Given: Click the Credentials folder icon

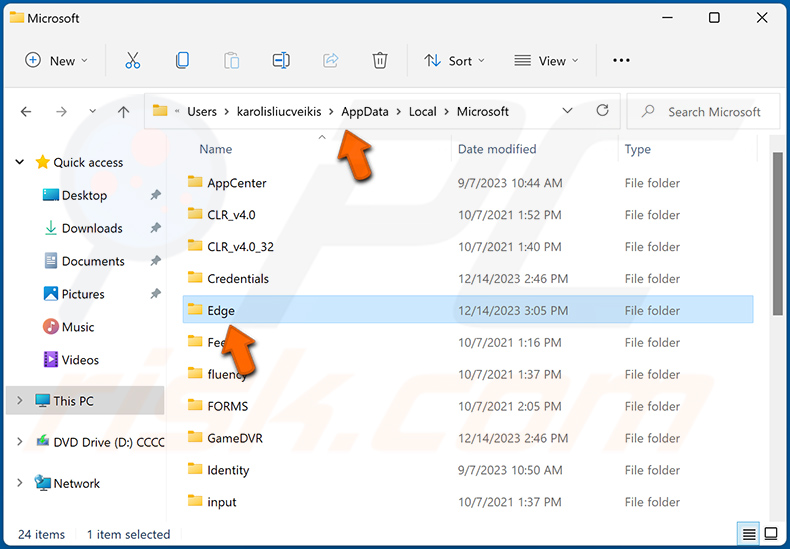Looking at the screenshot, I should click(x=195, y=278).
